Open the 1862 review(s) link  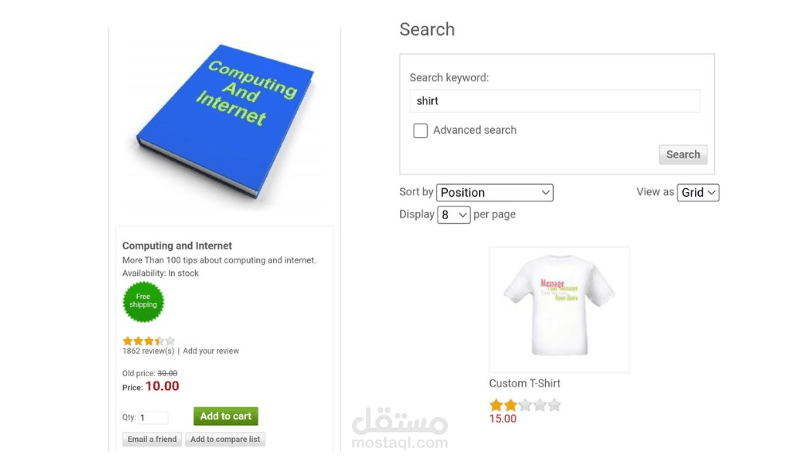(148, 351)
